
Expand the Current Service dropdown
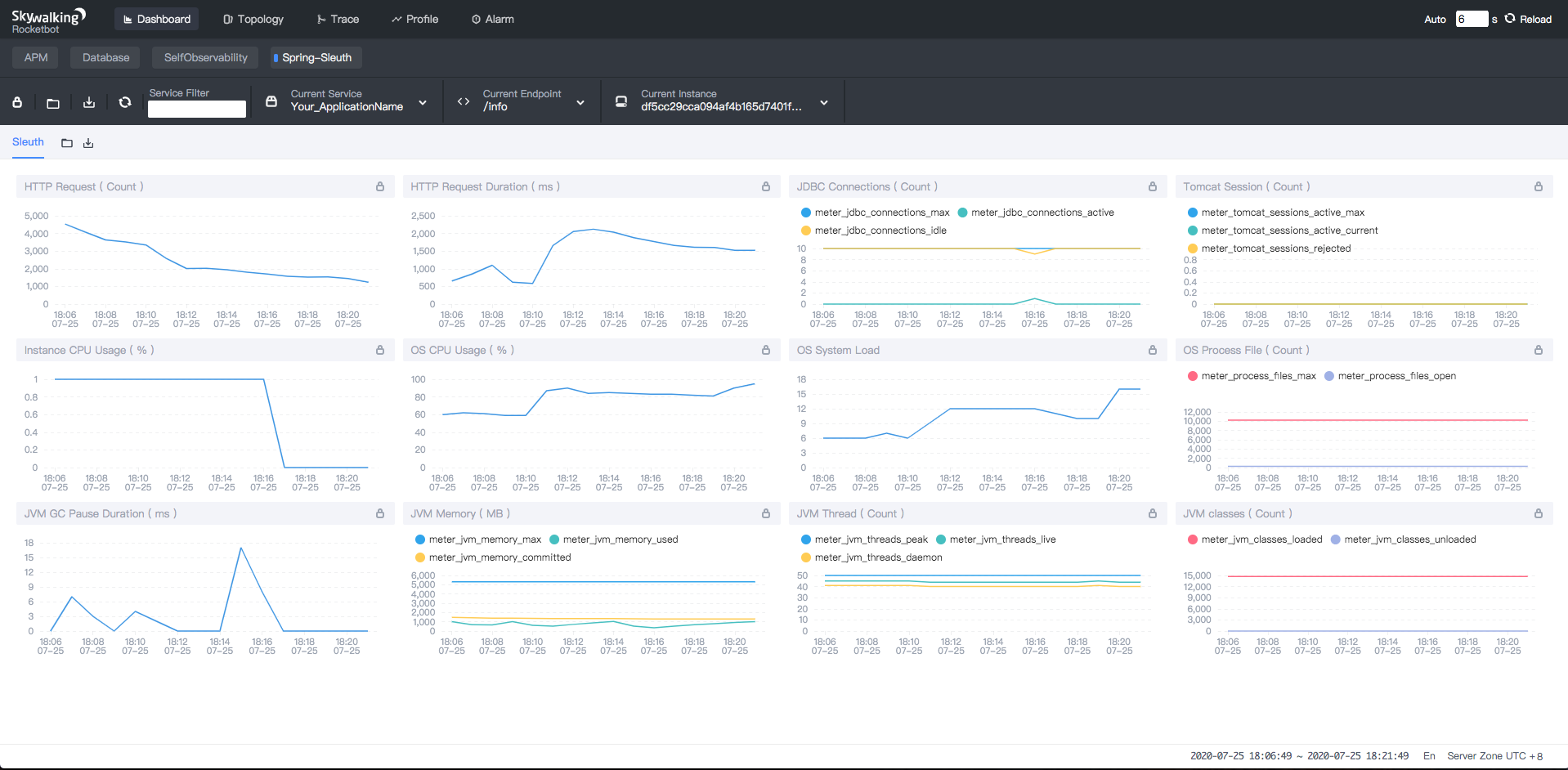tap(423, 102)
